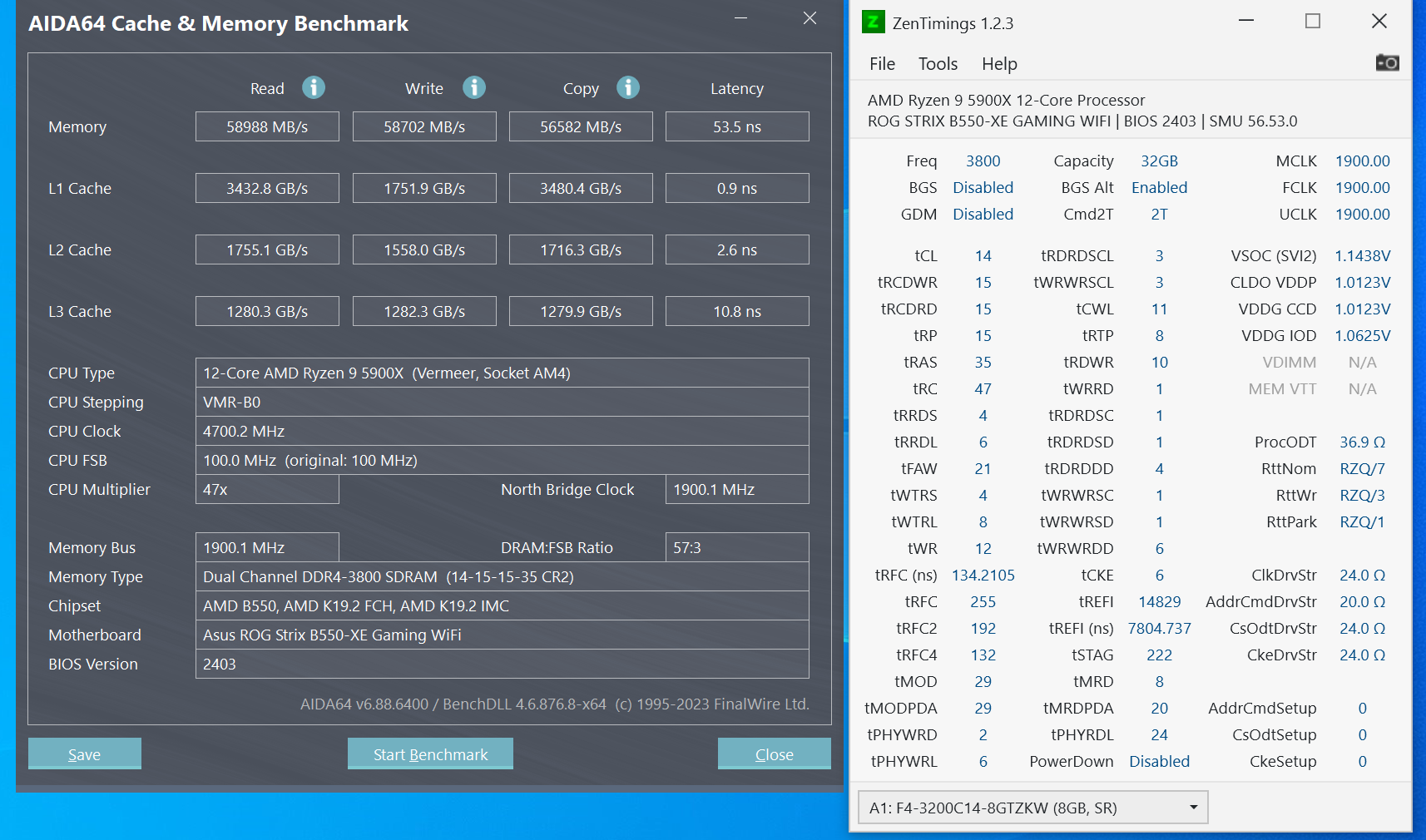Click the Copy info icon
1426x840 pixels.
click(628, 87)
